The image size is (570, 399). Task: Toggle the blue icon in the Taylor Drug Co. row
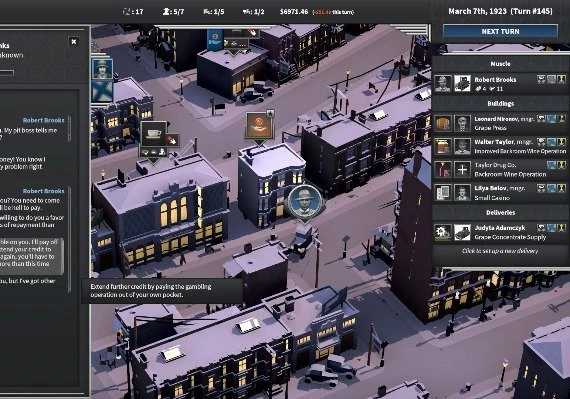coord(552,165)
